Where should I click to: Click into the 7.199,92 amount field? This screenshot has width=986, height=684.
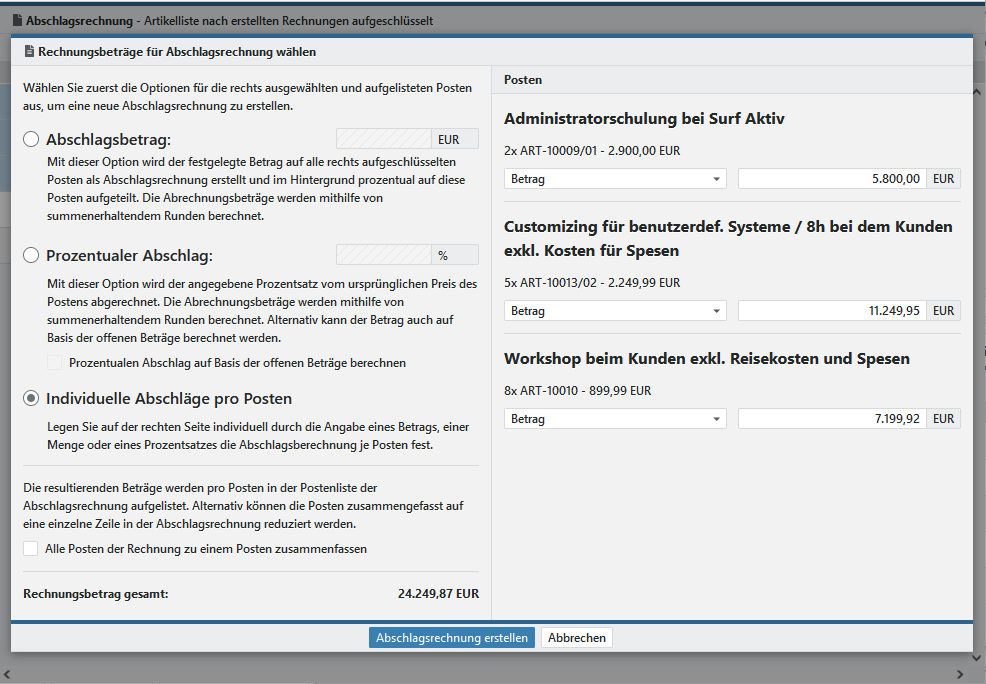tap(832, 419)
